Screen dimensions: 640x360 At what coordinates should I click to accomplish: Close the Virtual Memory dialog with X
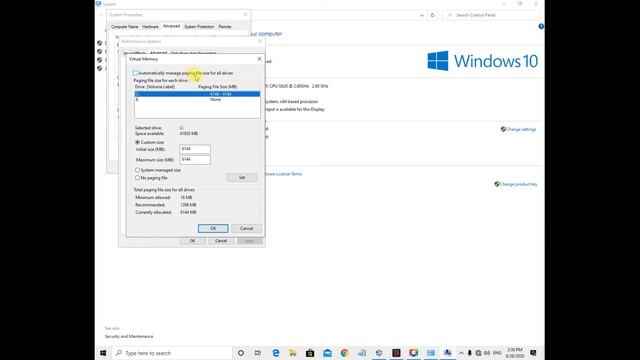point(259,59)
